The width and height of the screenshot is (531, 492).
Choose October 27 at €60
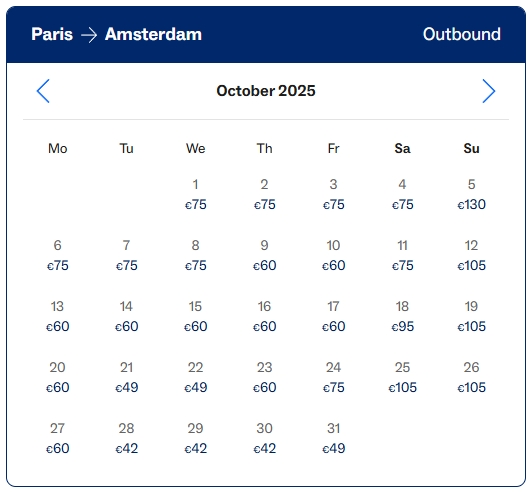pyautogui.click(x=58, y=438)
